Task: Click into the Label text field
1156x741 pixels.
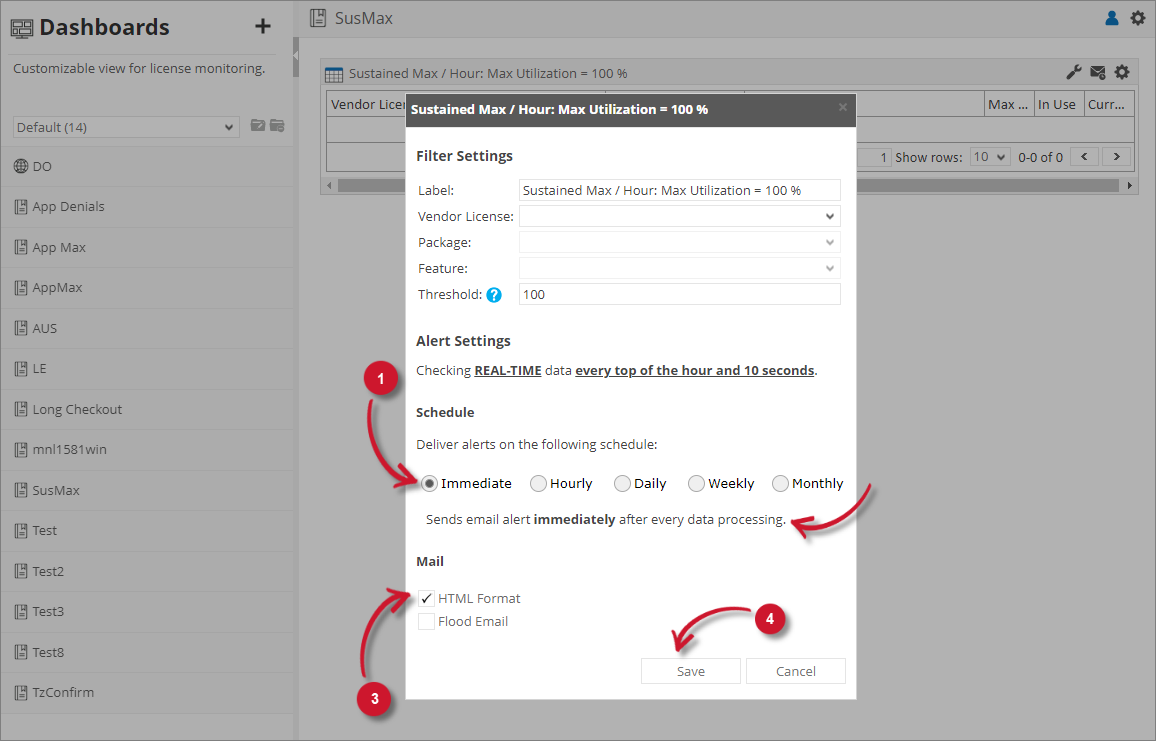Action: 679,190
